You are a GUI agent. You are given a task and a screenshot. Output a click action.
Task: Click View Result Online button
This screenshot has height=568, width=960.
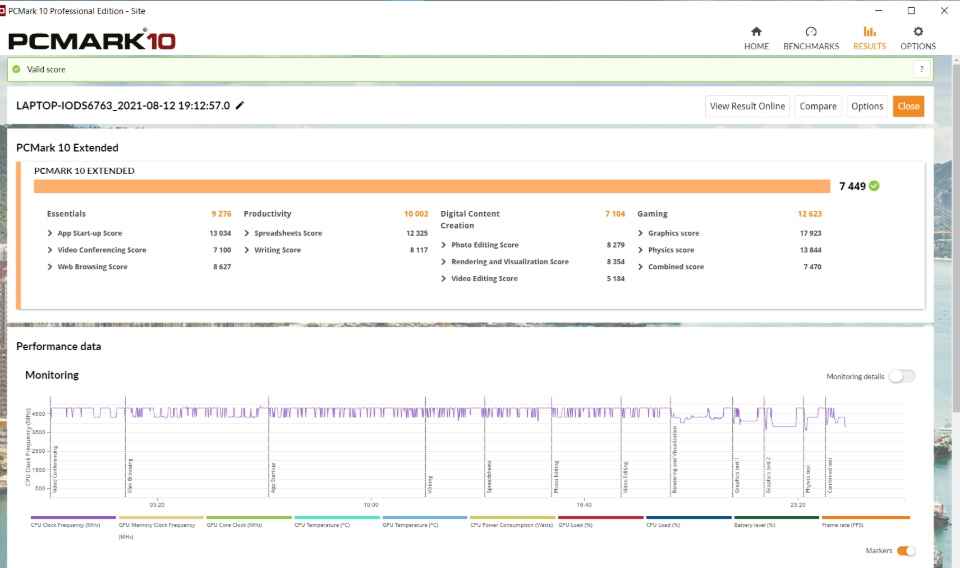(747, 106)
